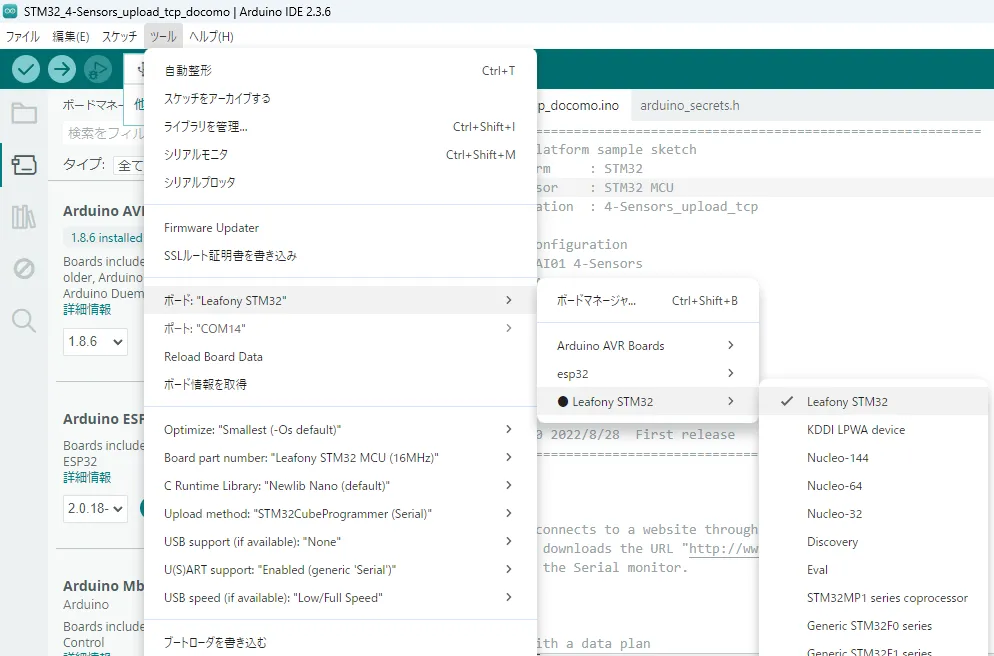Screen dimensions: 994x656
Task: Click the Verify sketch checkmark icon
Action: [26, 69]
